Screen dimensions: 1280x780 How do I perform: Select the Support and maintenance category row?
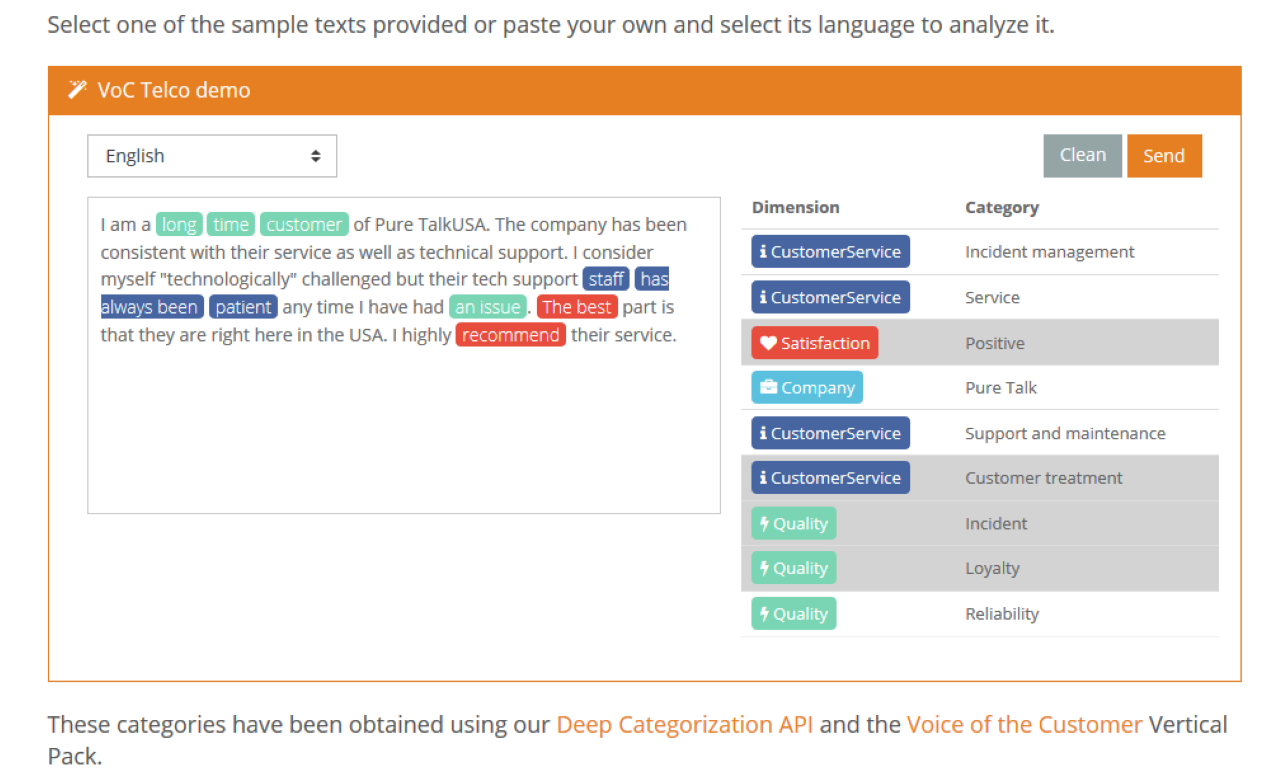point(1064,433)
